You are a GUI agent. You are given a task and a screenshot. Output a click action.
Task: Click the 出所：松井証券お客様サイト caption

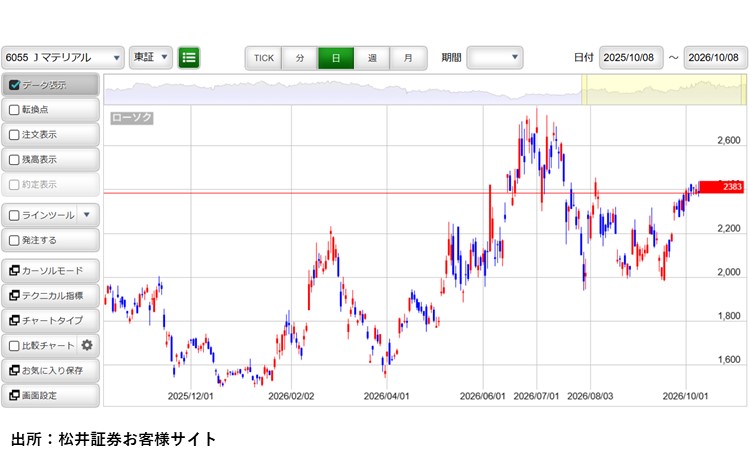[x=114, y=439]
